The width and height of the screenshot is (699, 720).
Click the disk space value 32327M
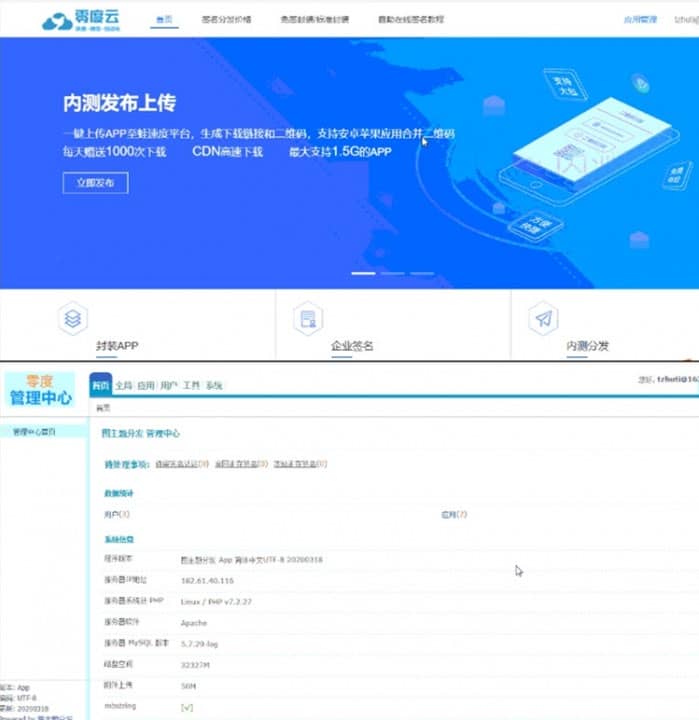pos(195,665)
